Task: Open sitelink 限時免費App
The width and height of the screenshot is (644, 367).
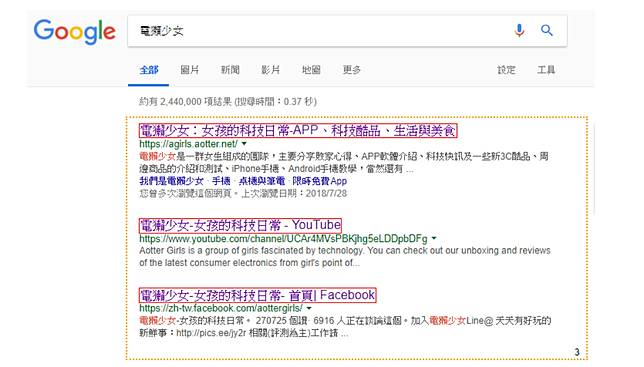Action: tap(320, 181)
